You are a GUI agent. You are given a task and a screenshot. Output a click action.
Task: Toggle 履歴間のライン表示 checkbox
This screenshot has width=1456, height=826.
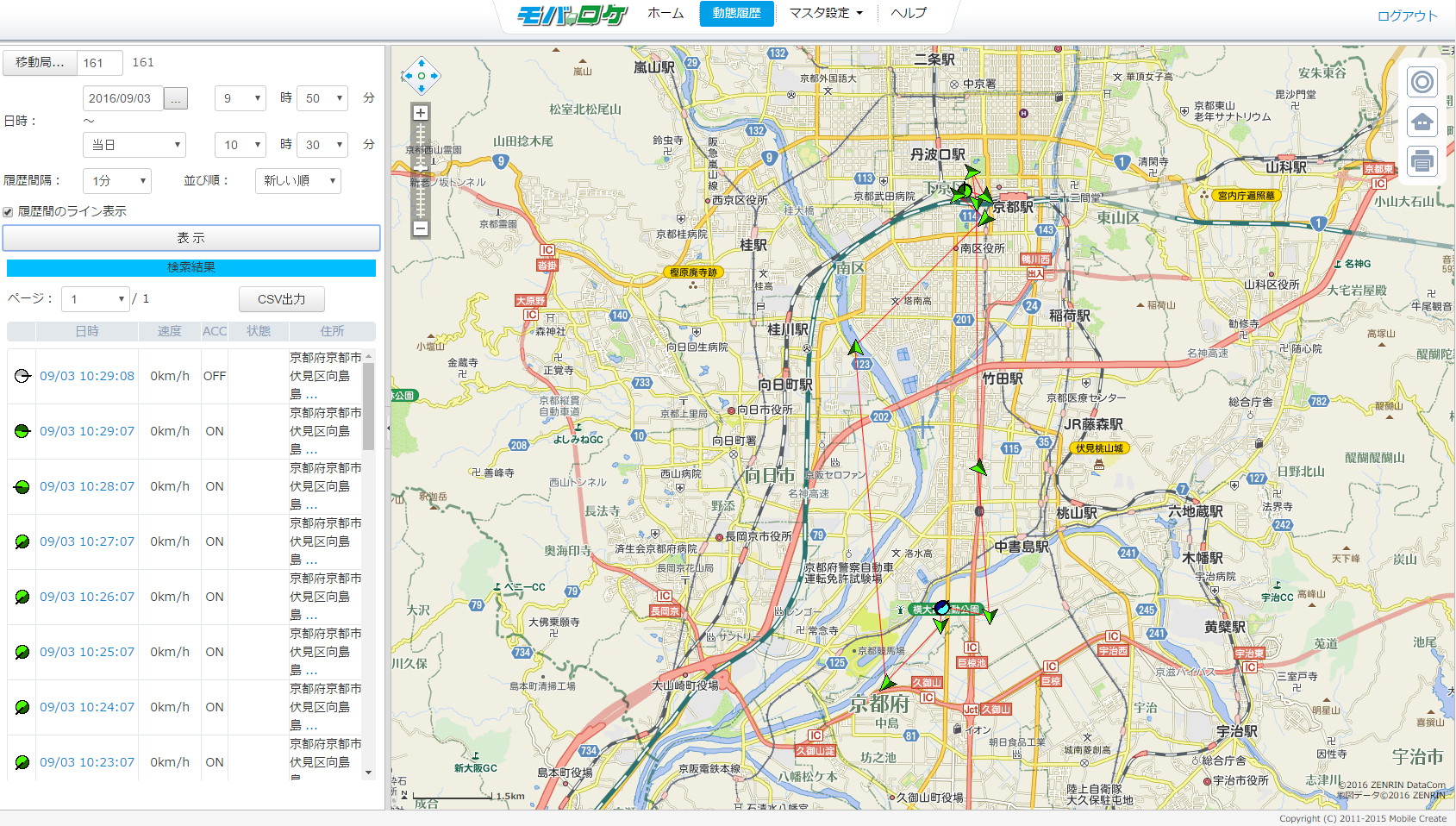pos(8,212)
